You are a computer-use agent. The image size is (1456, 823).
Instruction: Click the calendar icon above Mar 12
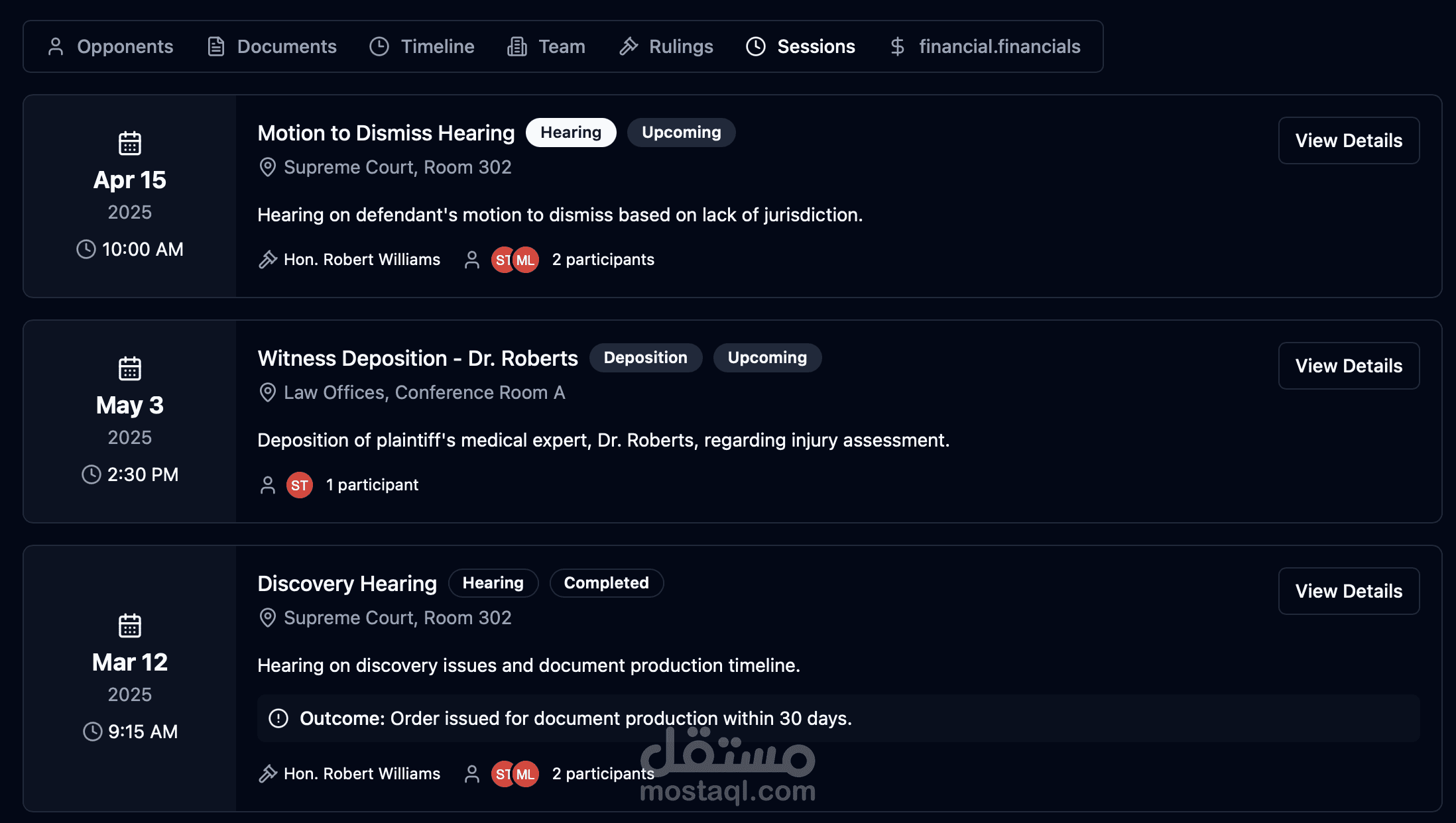point(129,626)
